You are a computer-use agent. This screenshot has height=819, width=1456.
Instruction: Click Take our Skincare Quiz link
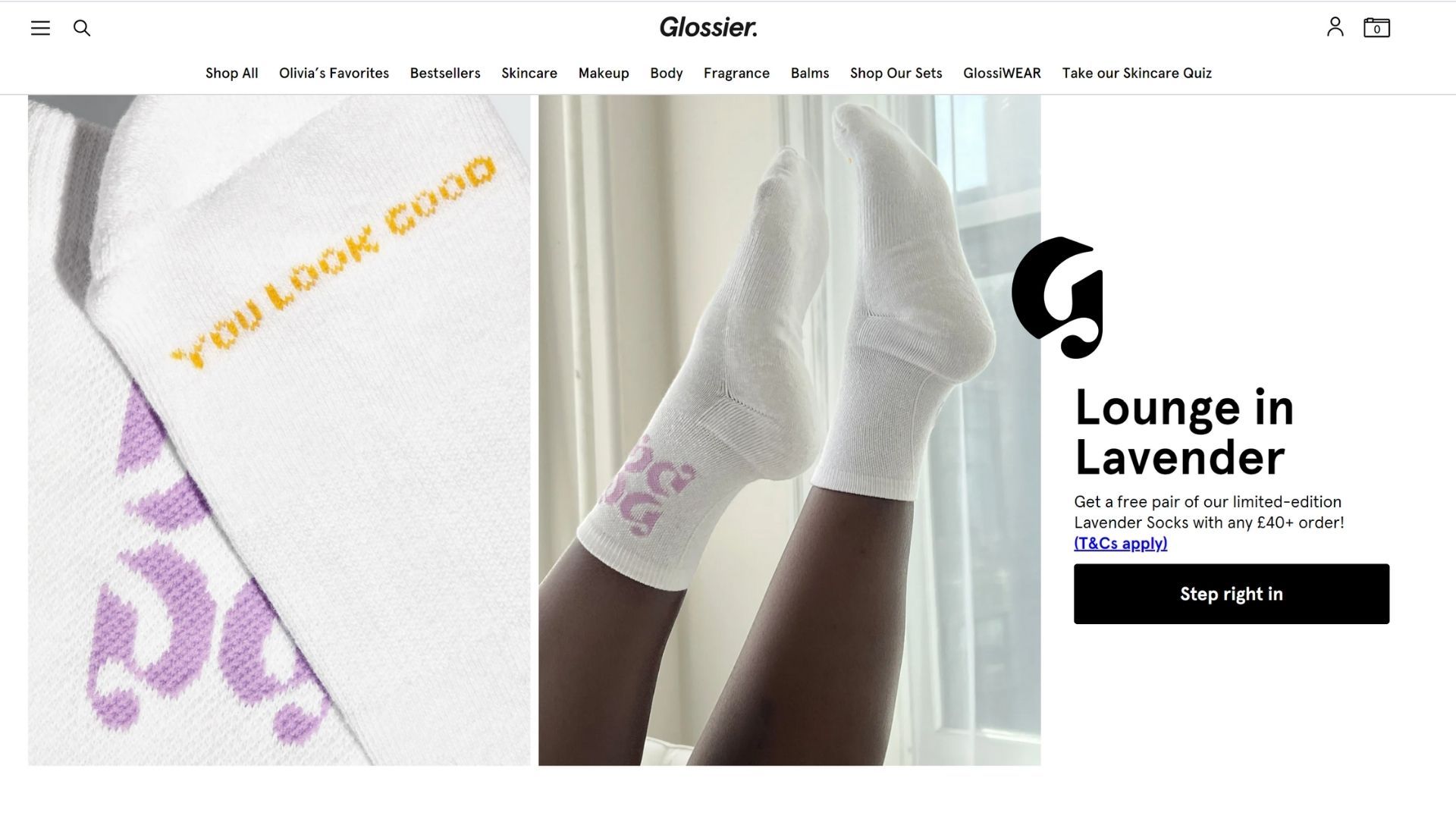coord(1137,74)
